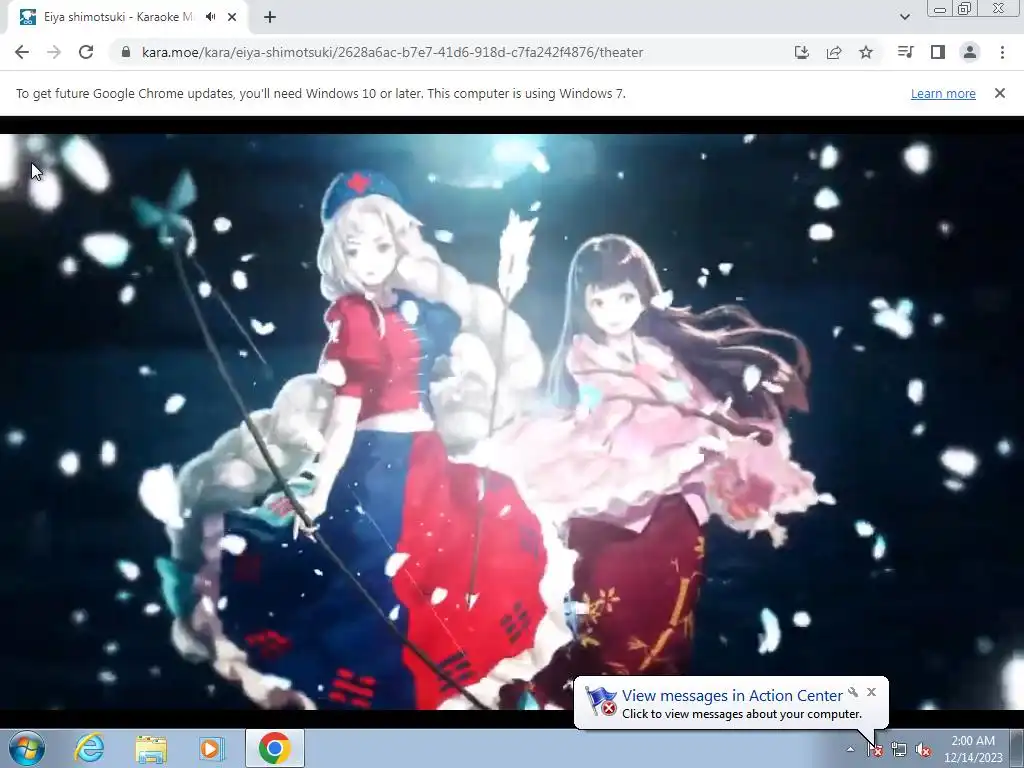Image resolution: width=1024 pixels, height=768 pixels.
Task: Click the Action Center flag tray icon
Action: point(875,750)
